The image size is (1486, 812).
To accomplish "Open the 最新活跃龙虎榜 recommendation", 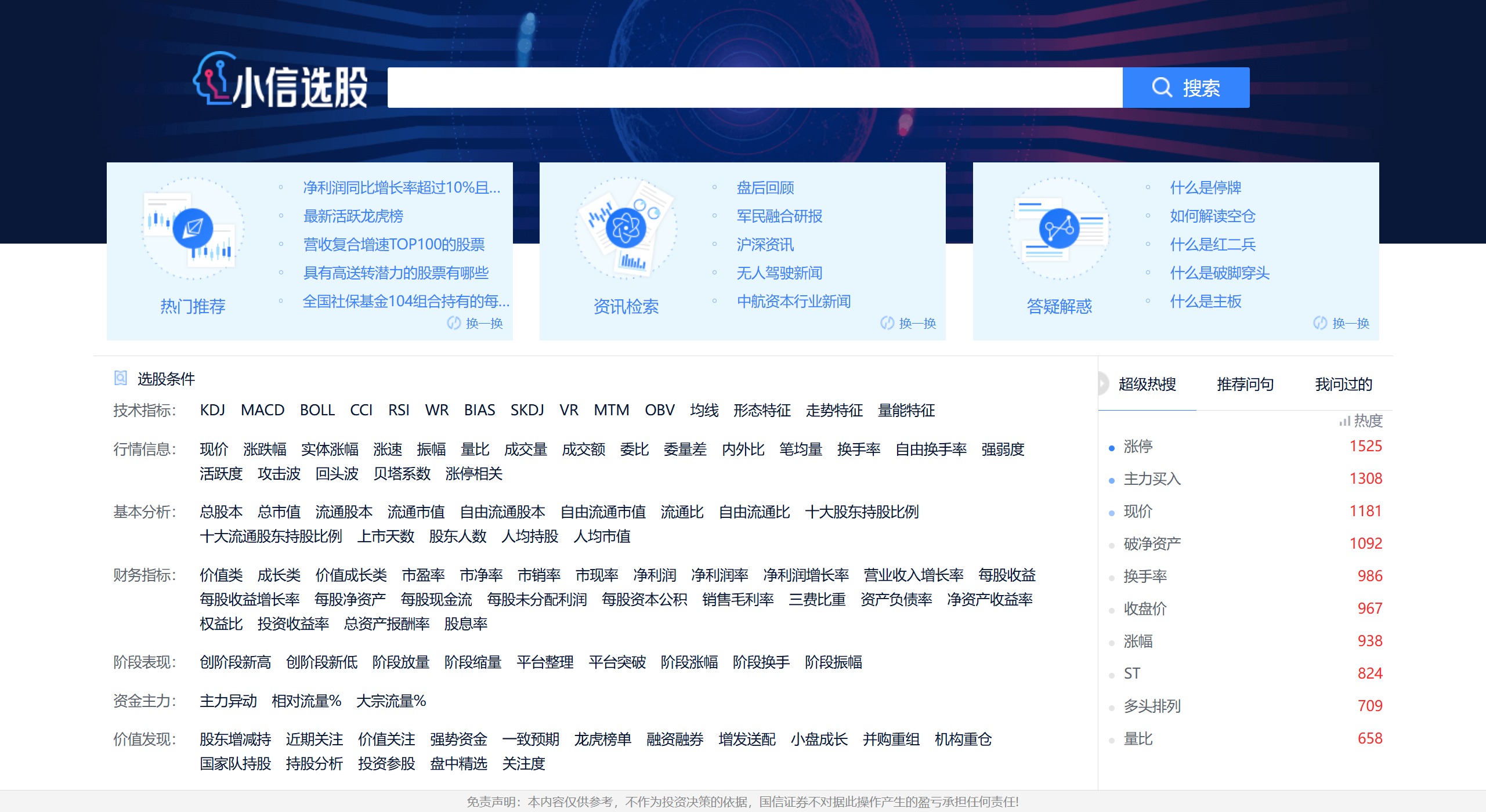I will point(355,216).
